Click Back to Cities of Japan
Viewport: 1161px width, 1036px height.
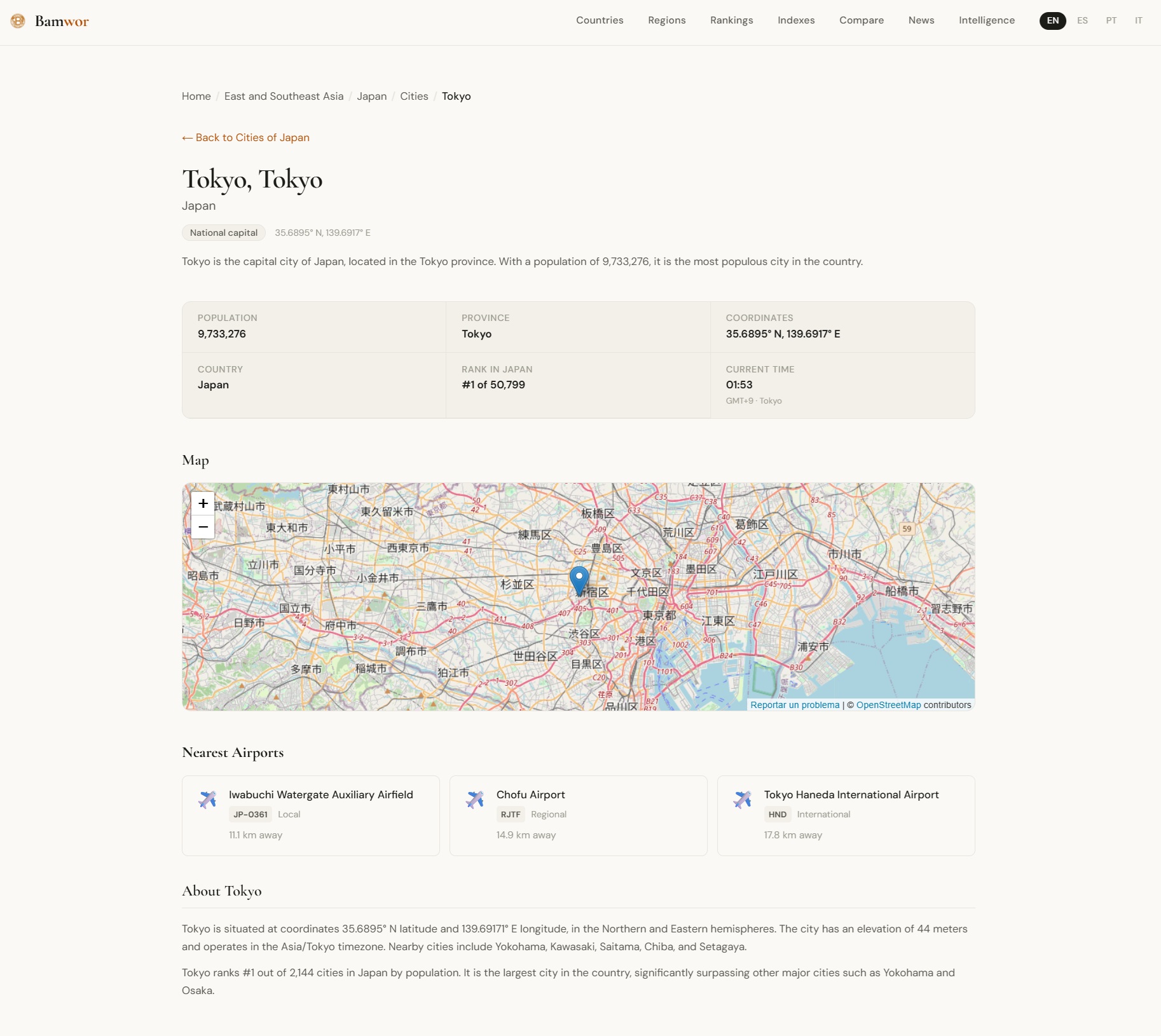coord(245,137)
